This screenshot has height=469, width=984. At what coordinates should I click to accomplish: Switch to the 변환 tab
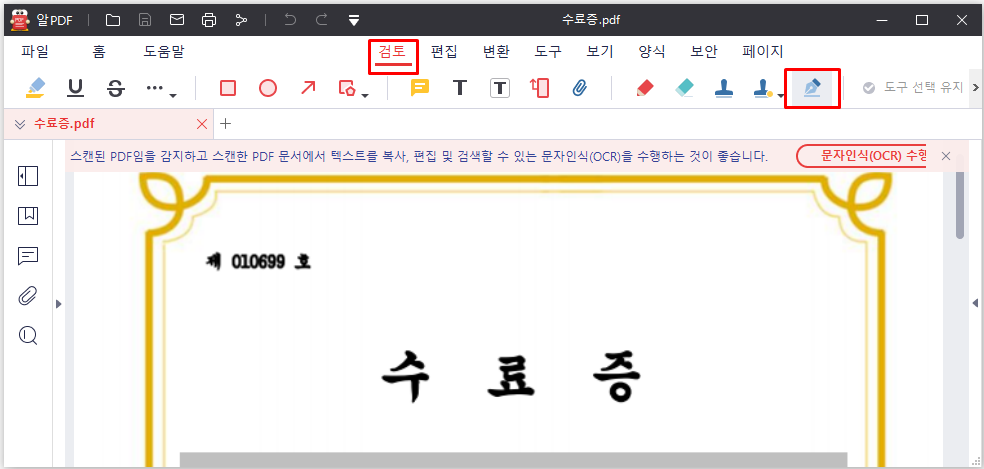(496, 51)
